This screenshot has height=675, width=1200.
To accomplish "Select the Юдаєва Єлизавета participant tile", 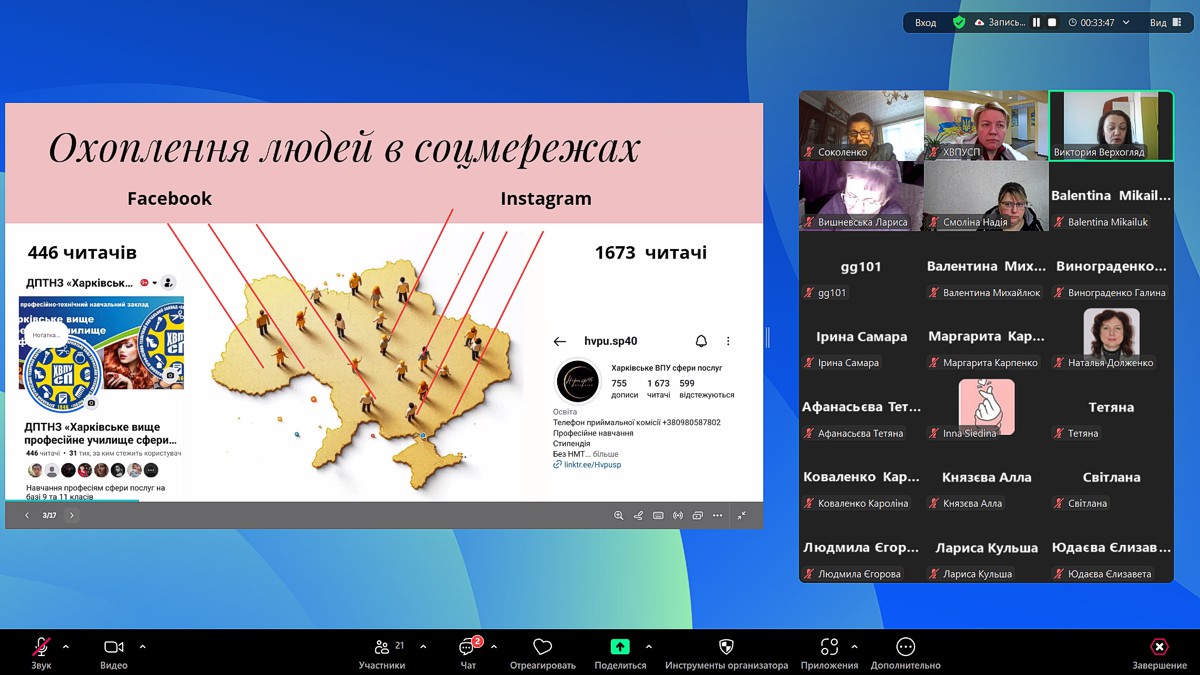I will pos(1110,548).
